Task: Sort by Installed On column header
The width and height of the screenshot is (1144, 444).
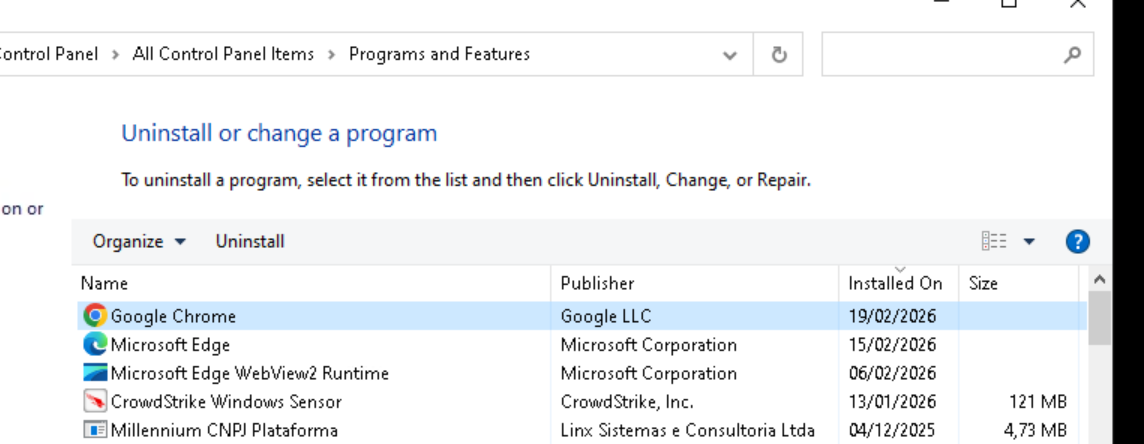Action: [x=895, y=283]
